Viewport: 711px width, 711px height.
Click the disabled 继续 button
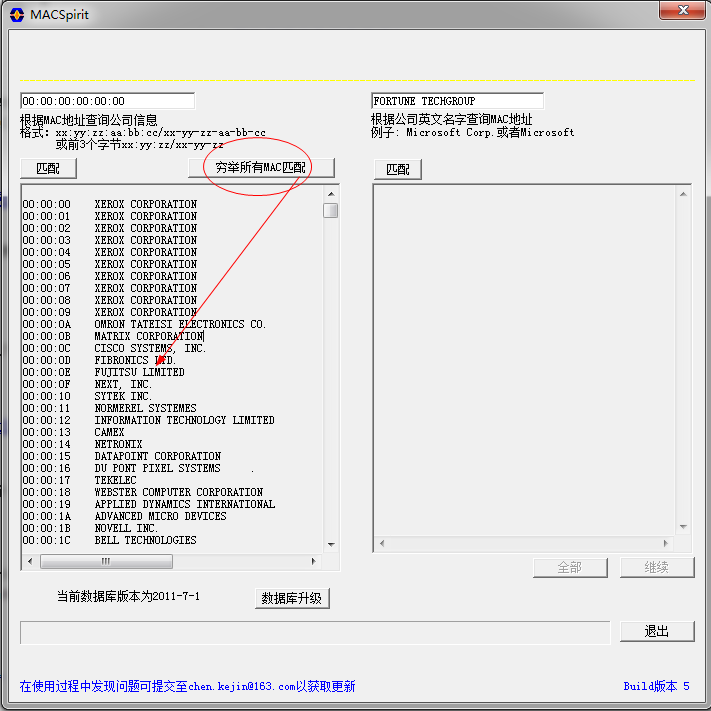[657, 568]
